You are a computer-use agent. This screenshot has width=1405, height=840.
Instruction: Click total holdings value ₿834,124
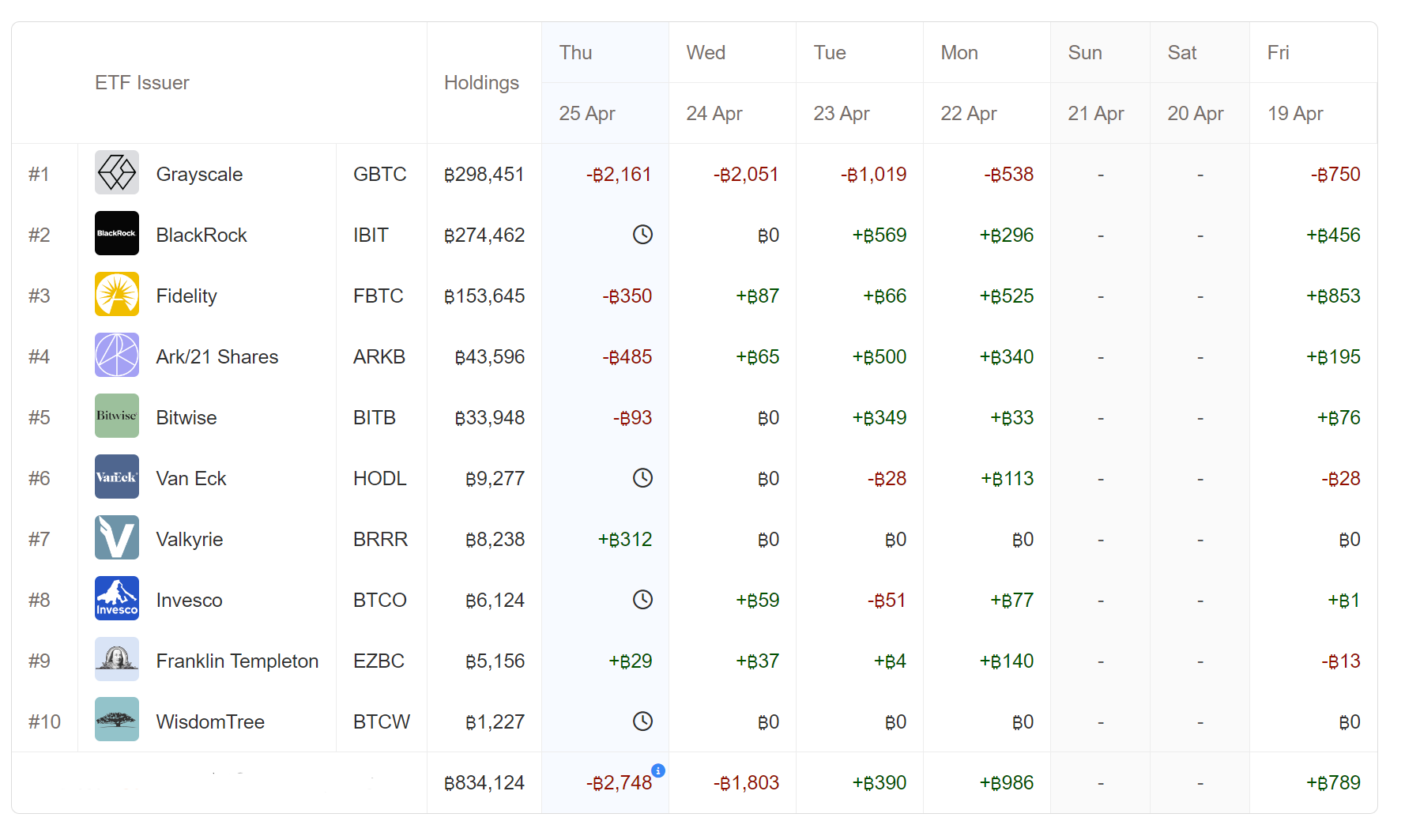coord(484,783)
